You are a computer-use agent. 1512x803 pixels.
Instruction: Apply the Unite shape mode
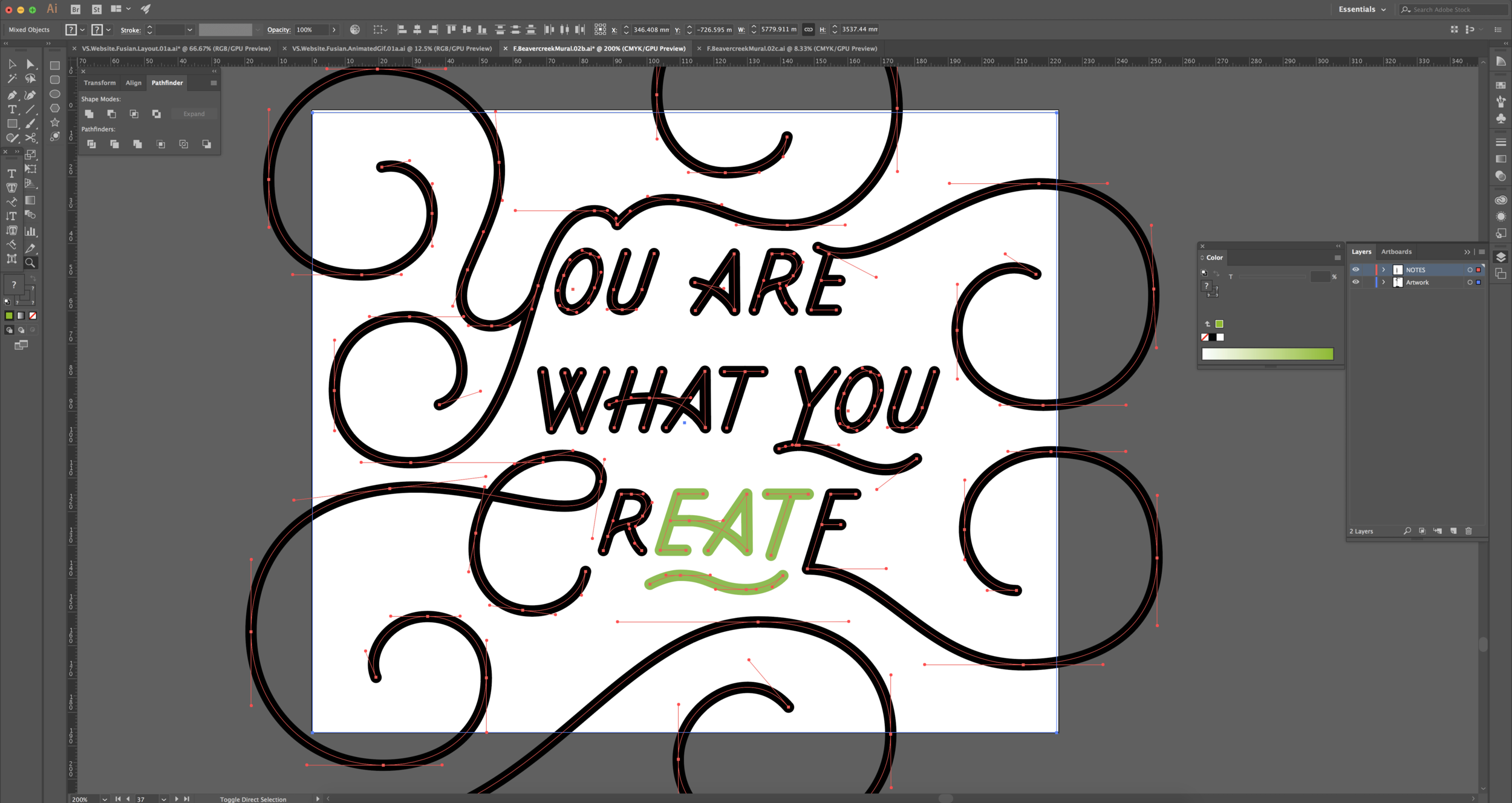89,114
